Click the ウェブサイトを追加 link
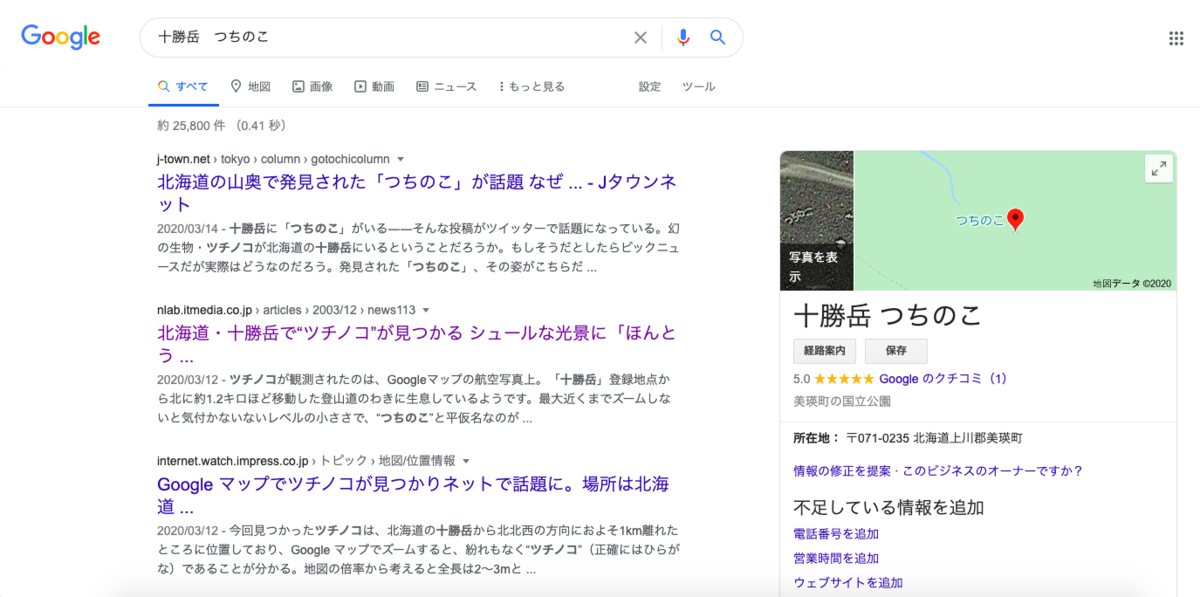This screenshot has width=1200, height=597. click(848, 582)
